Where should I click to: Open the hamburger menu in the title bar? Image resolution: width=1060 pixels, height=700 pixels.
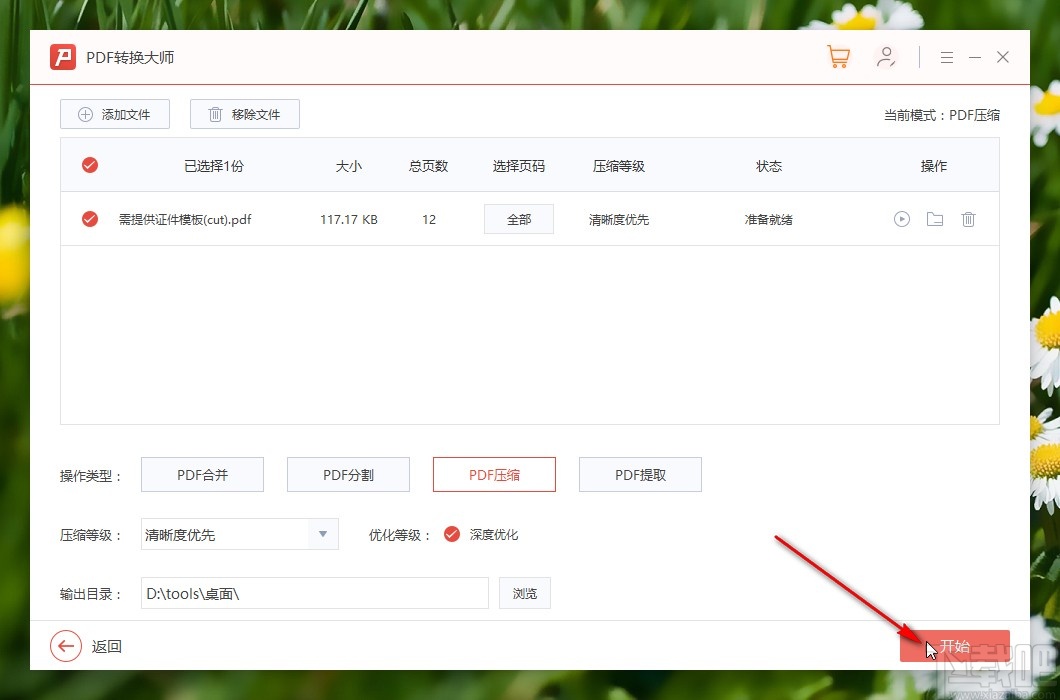[x=946, y=56]
